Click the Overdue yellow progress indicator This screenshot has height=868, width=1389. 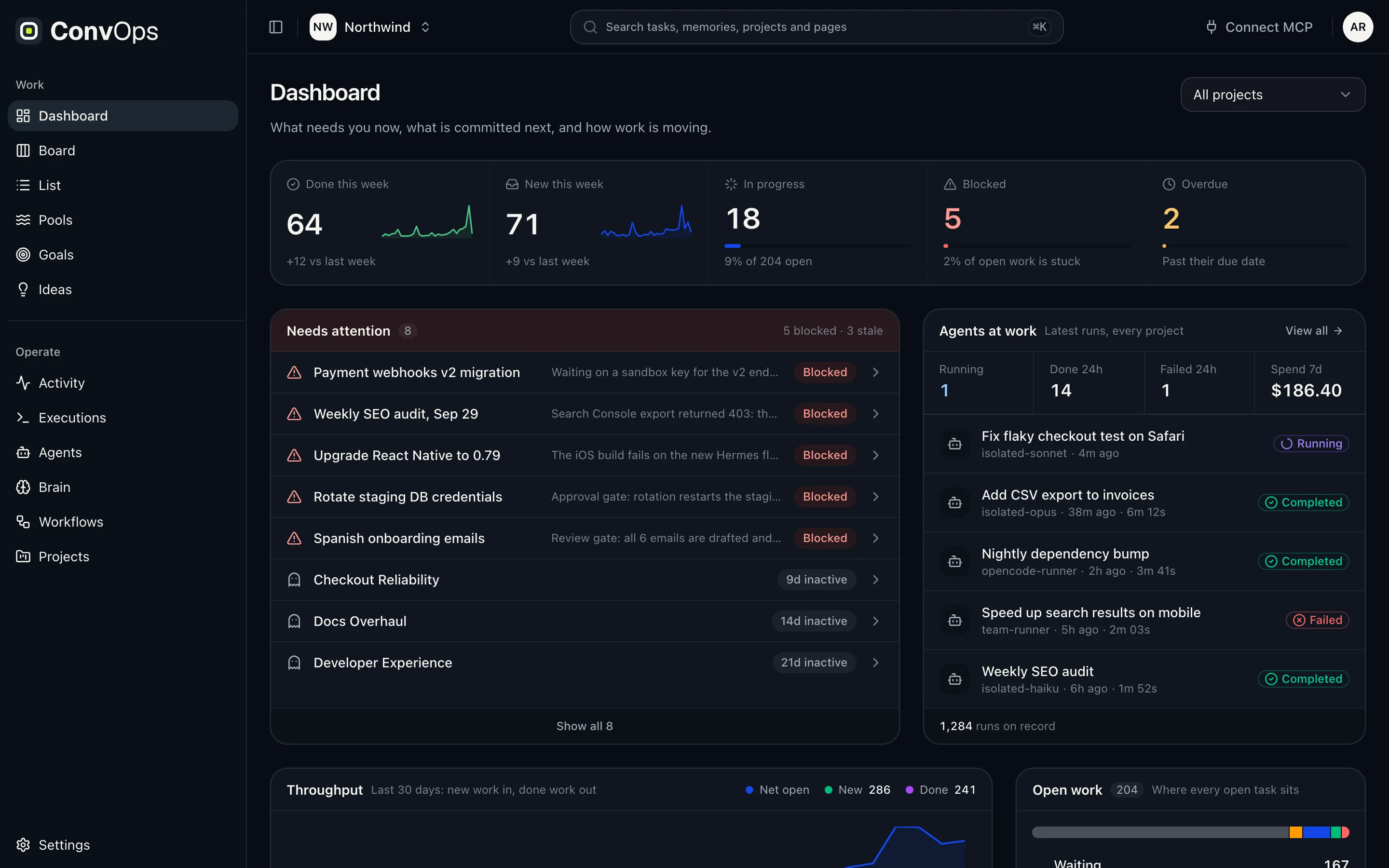[1165, 246]
